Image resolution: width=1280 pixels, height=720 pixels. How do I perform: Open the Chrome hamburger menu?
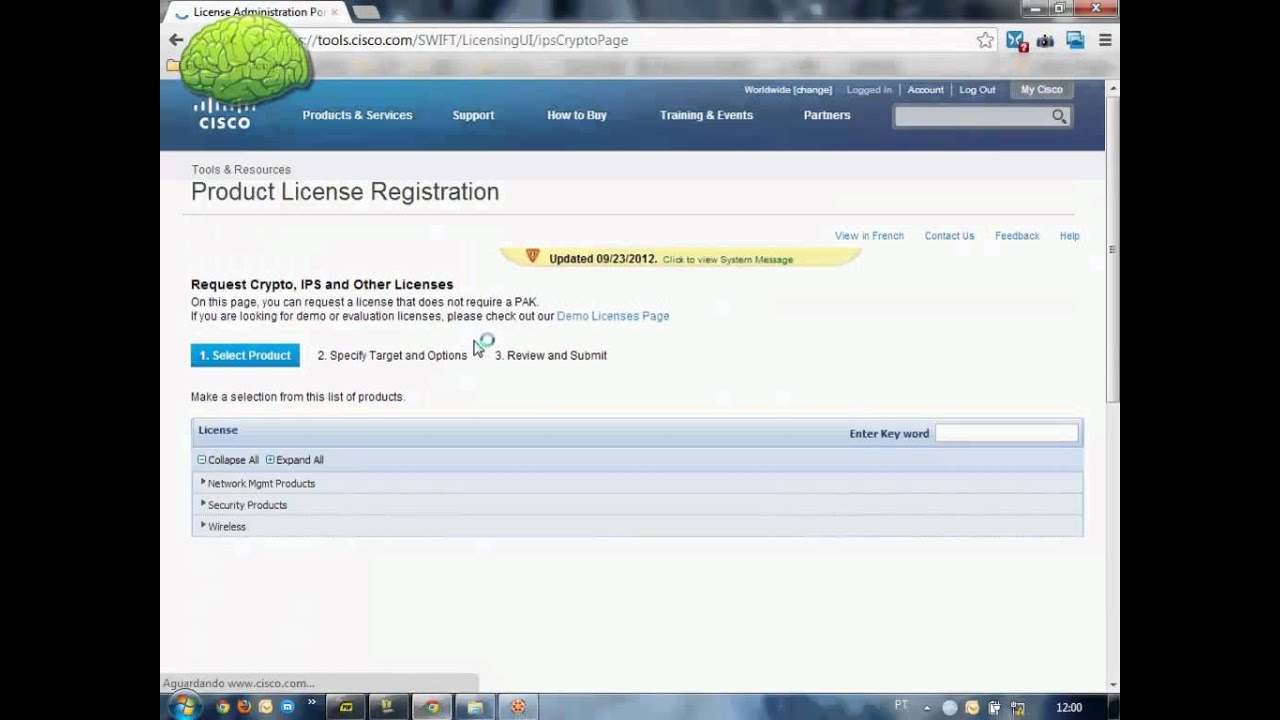point(1105,40)
